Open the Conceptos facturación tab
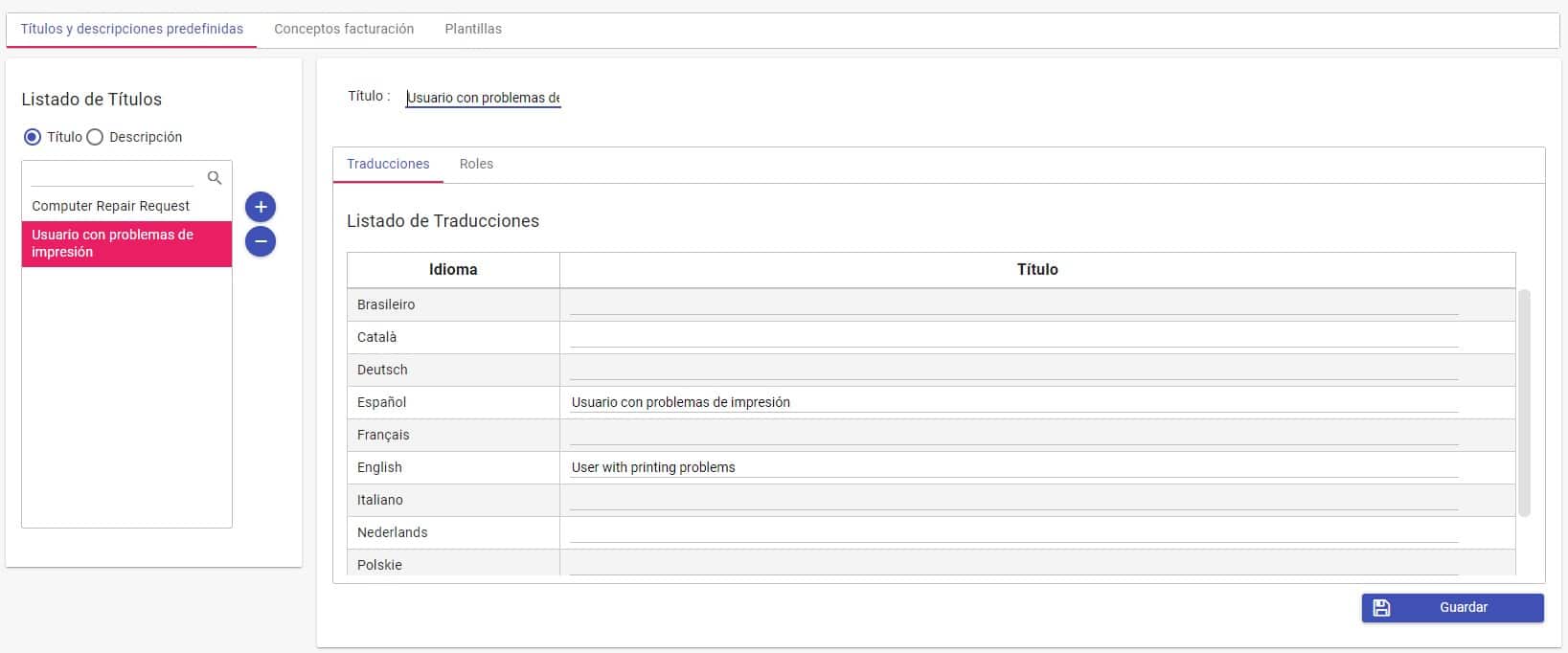This screenshot has width=1568, height=653. pos(344,29)
